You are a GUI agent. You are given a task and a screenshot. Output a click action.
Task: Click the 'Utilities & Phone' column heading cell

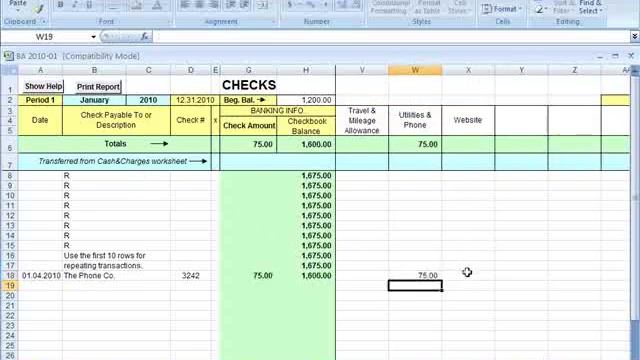pyautogui.click(x=415, y=120)
